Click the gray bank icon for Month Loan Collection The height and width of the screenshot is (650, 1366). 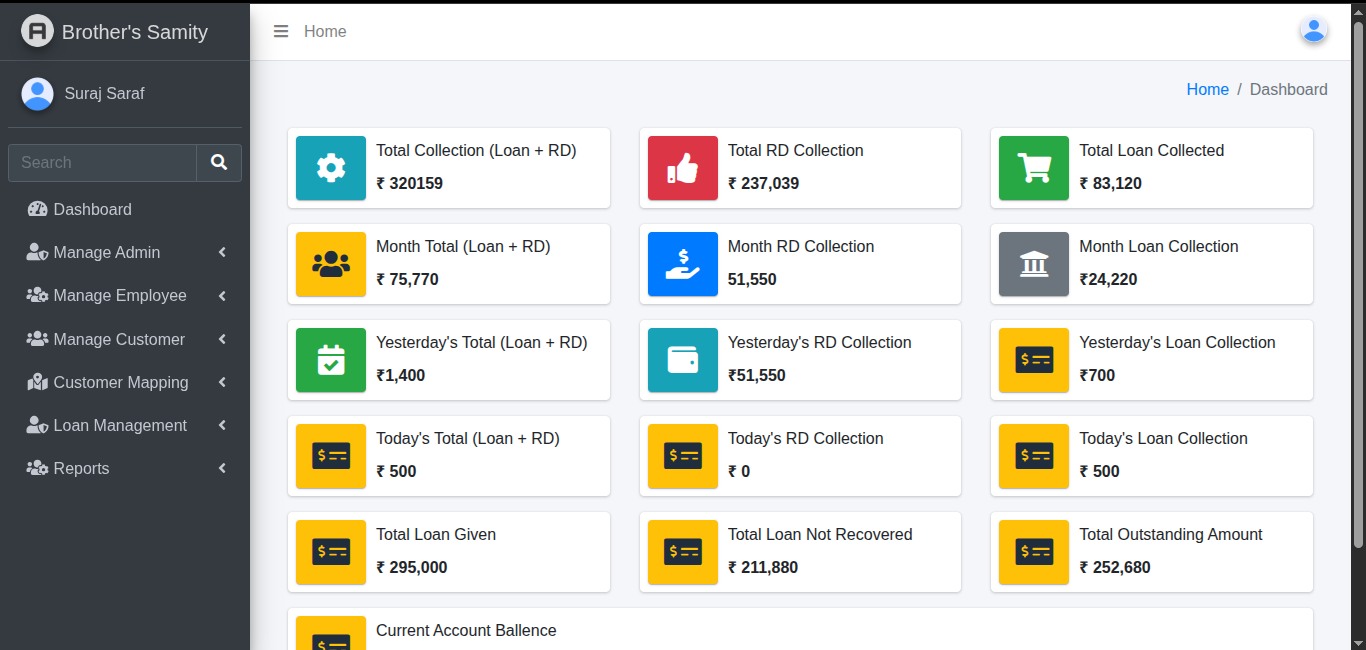[x=1034, y=264]
